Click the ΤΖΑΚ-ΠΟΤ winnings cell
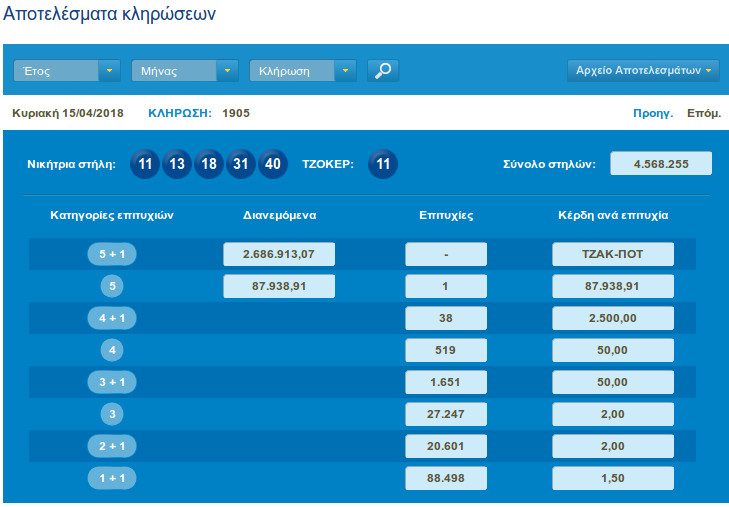The width and height of the screenshot is (729, 507). click(x=612, y=254)
